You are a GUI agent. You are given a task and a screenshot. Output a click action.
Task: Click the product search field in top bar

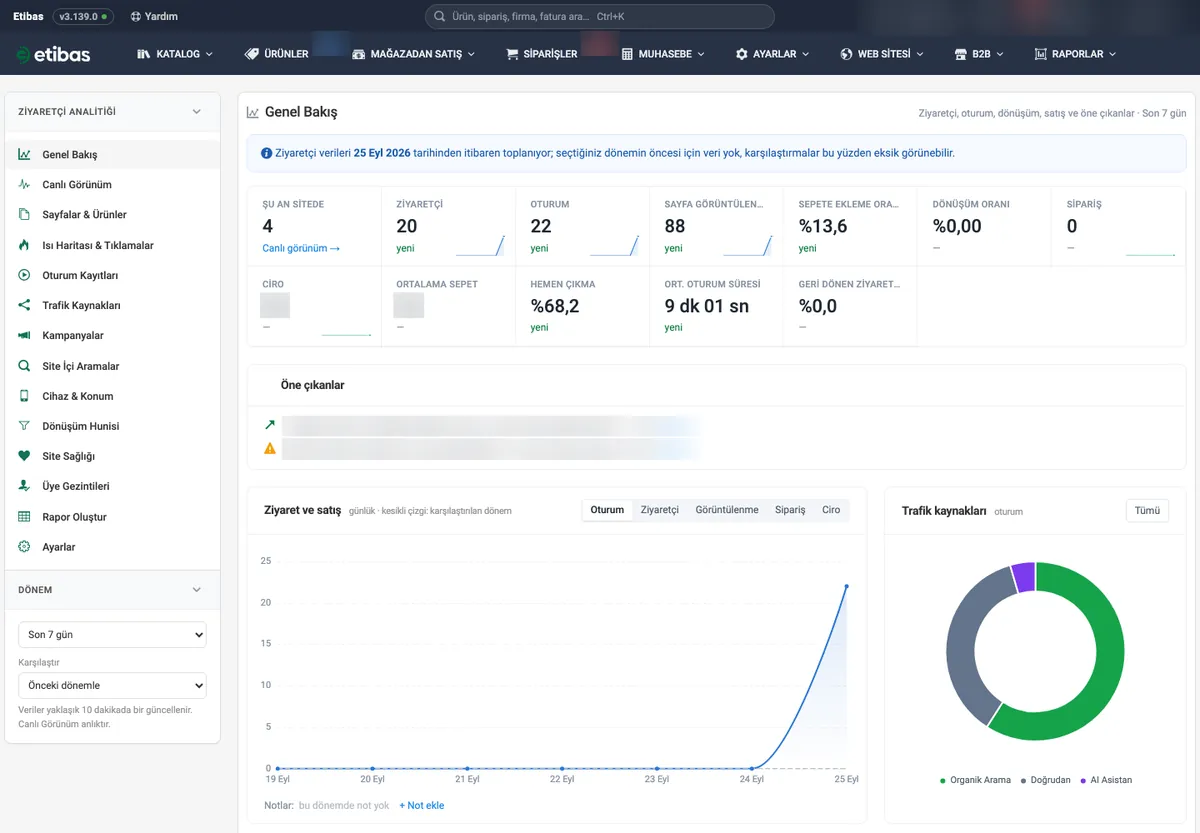point(600,17)
